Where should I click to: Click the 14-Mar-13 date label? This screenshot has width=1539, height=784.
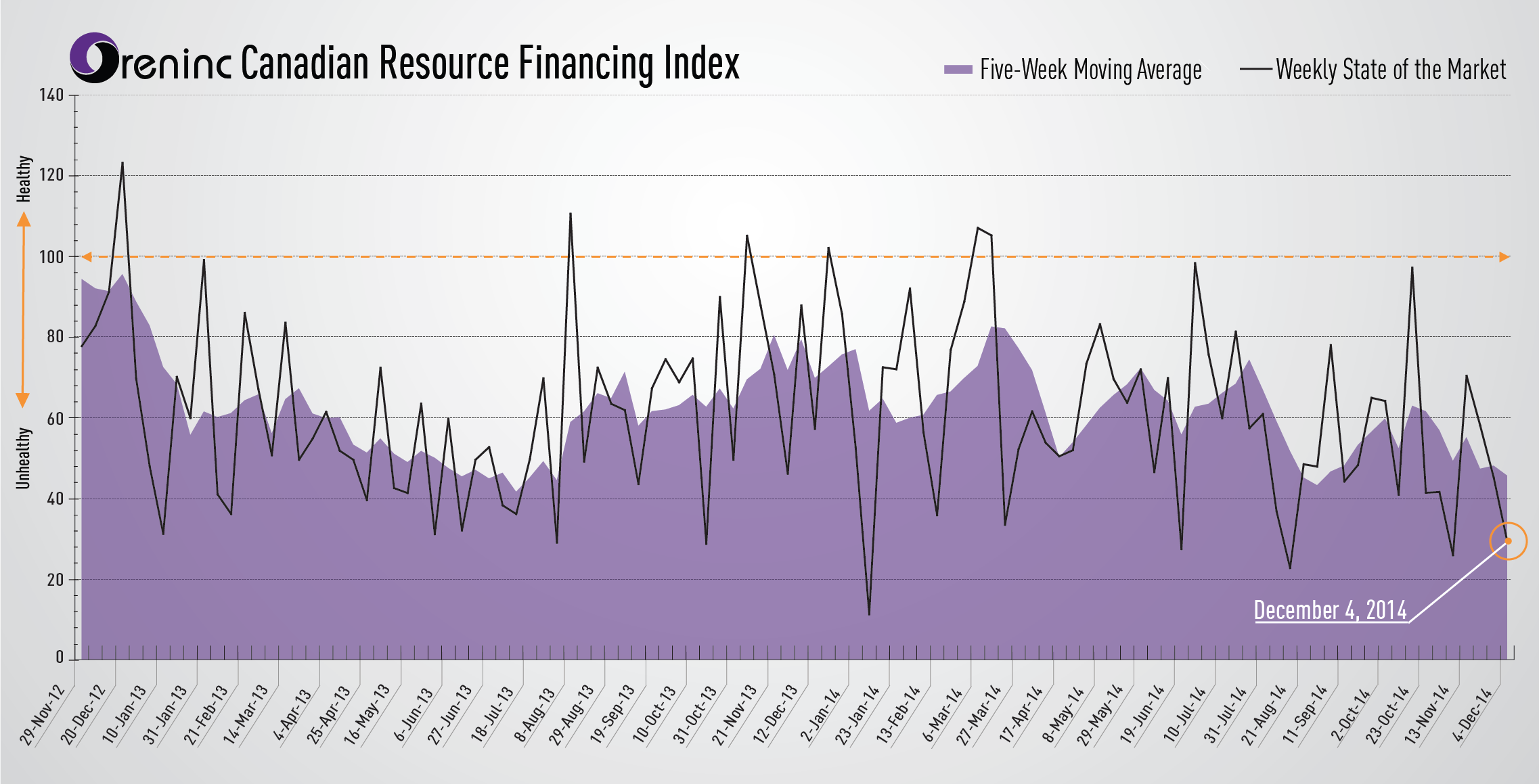[x=248, y=714]
